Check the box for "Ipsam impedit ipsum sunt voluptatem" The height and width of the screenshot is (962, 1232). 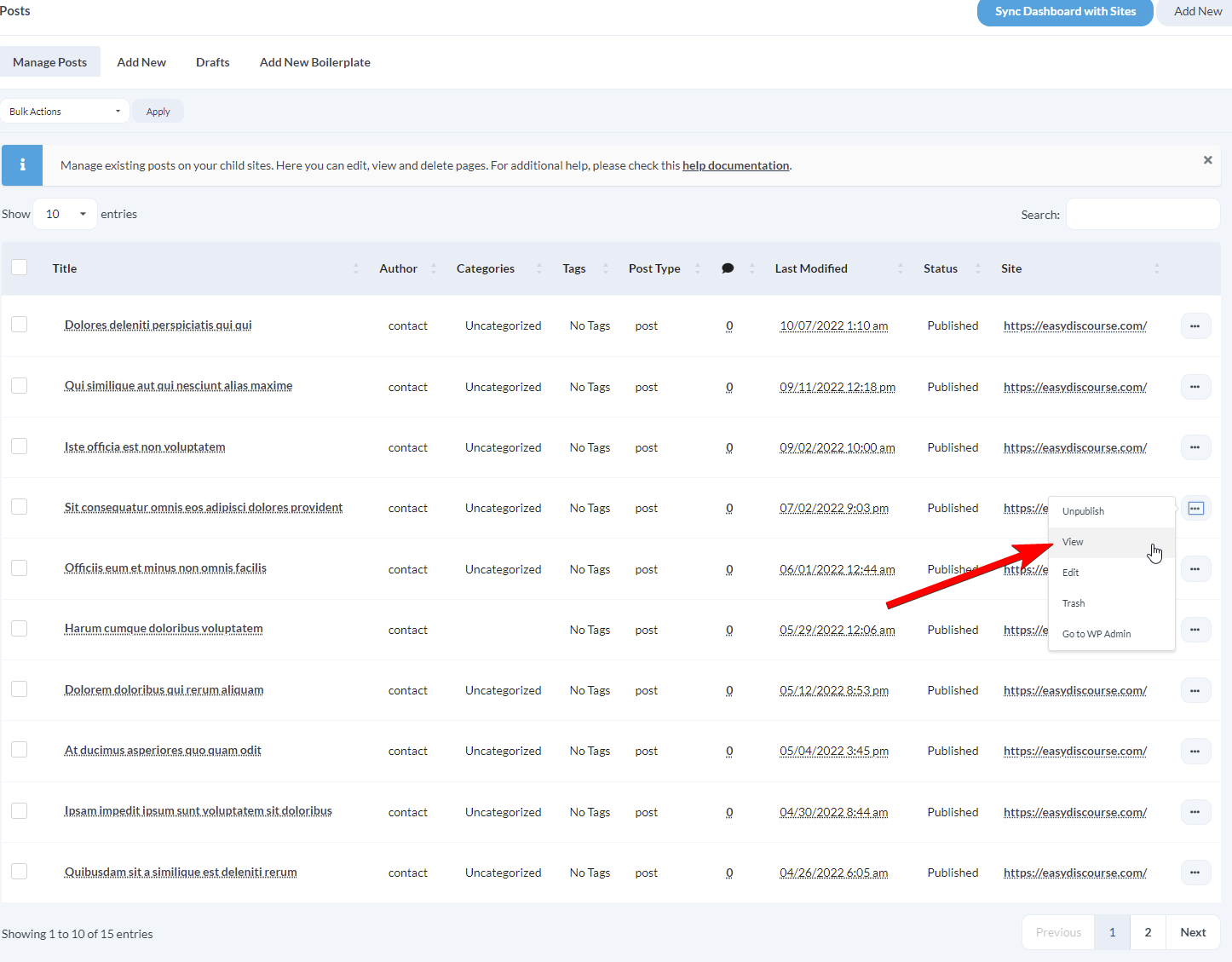tap(19, 810)
